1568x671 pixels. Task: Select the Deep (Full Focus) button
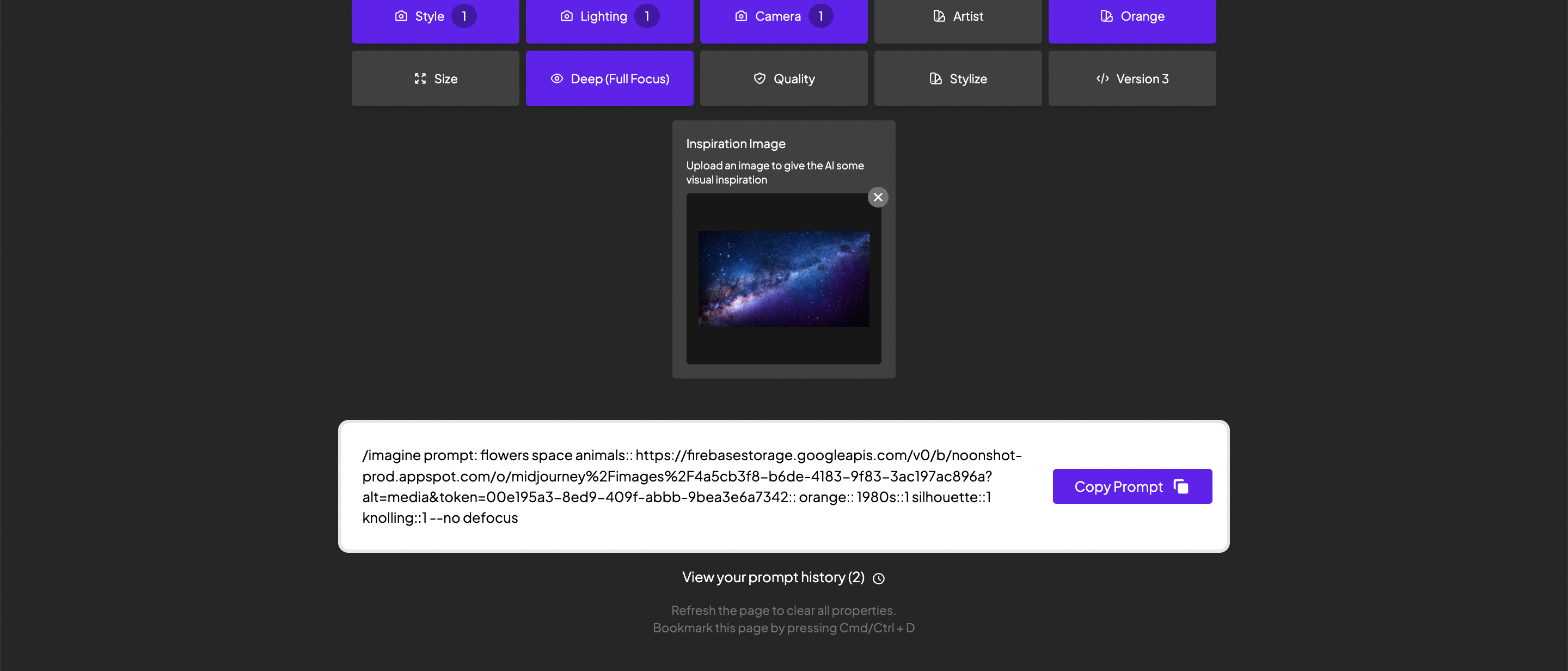[609, 78]
